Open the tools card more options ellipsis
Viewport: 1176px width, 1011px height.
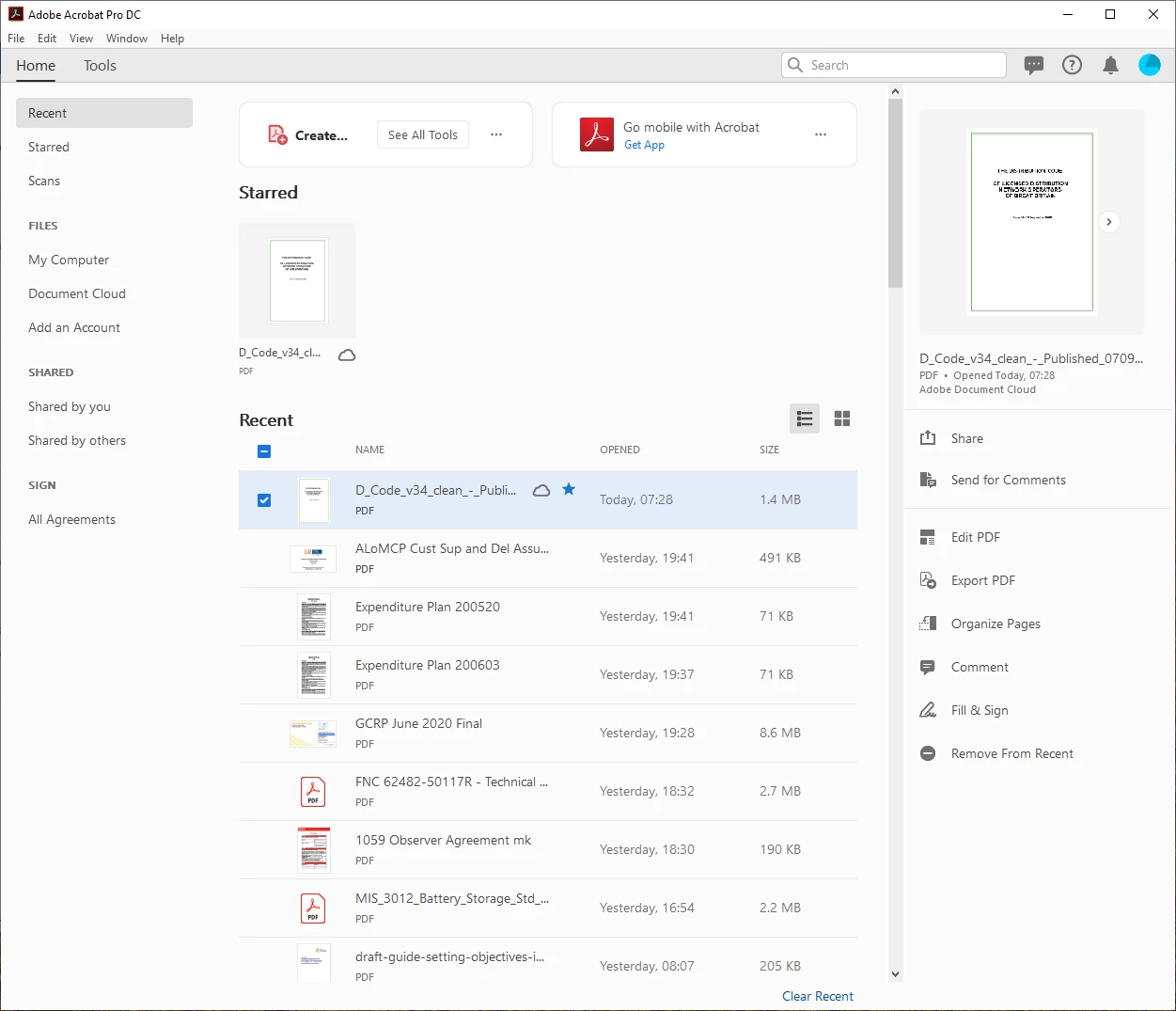click(496, 134)
